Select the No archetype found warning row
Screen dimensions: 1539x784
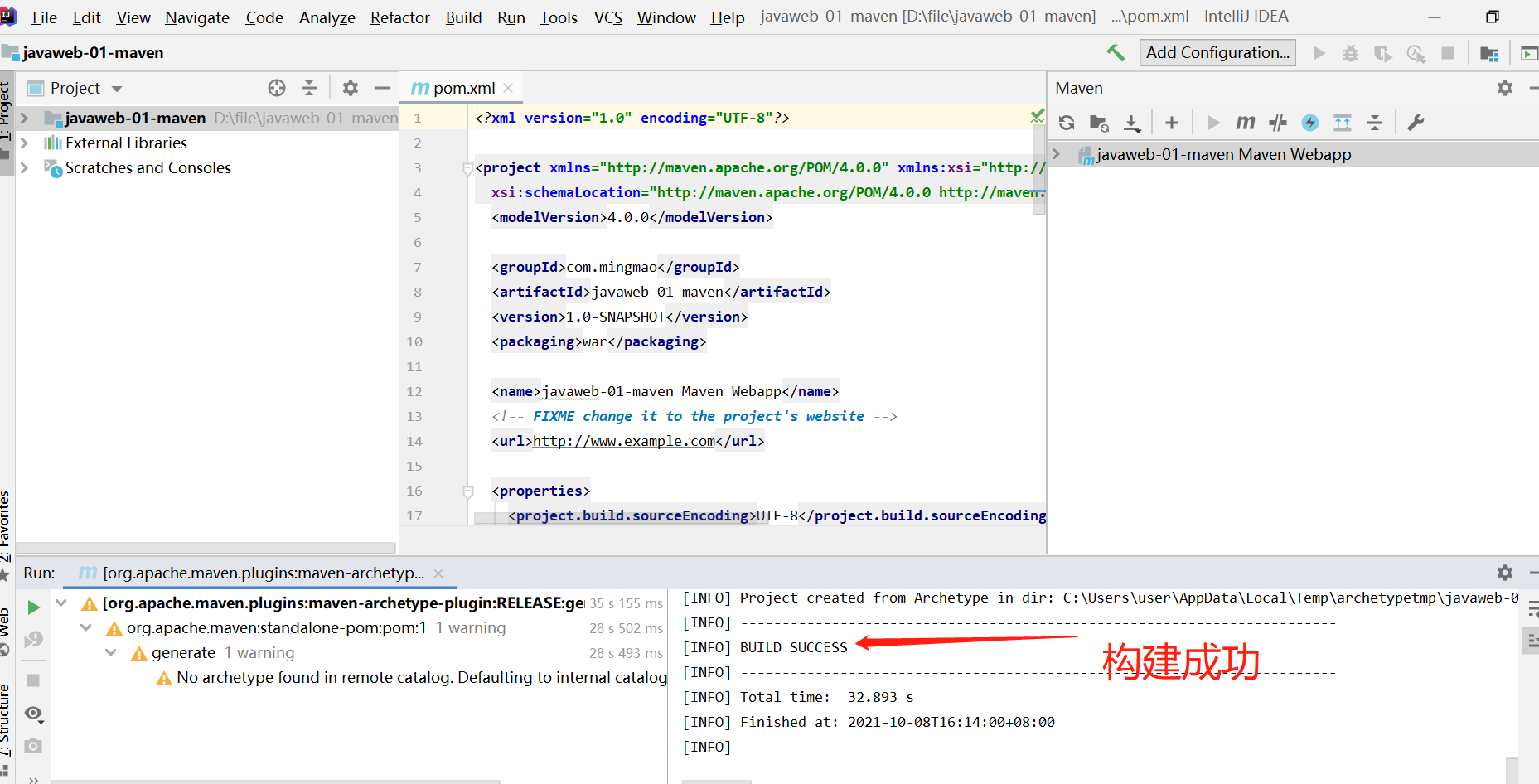(x=412, y=678)
